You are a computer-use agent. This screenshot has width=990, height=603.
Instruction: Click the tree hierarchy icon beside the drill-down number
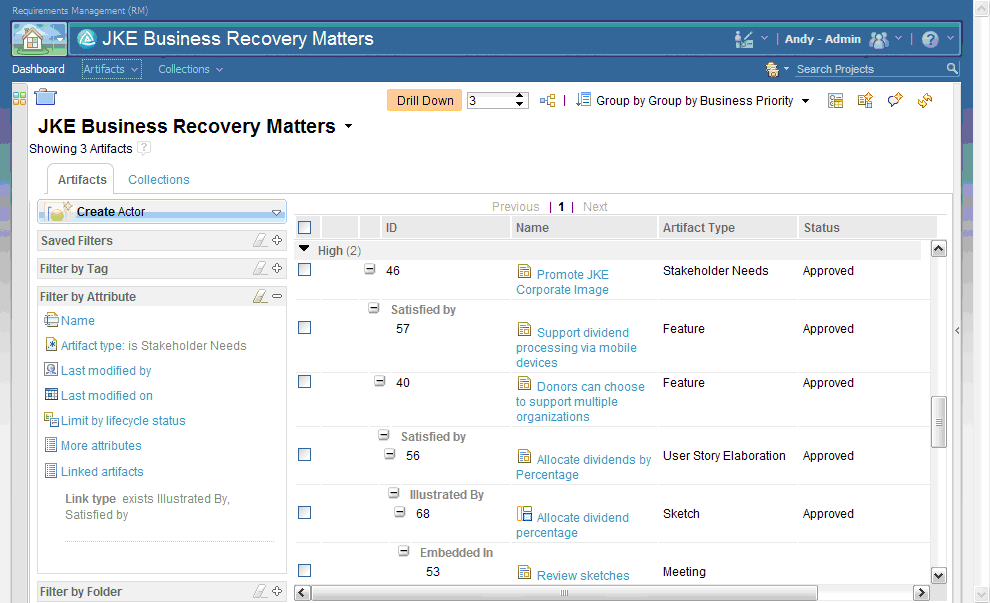click(x=547, y=100)
